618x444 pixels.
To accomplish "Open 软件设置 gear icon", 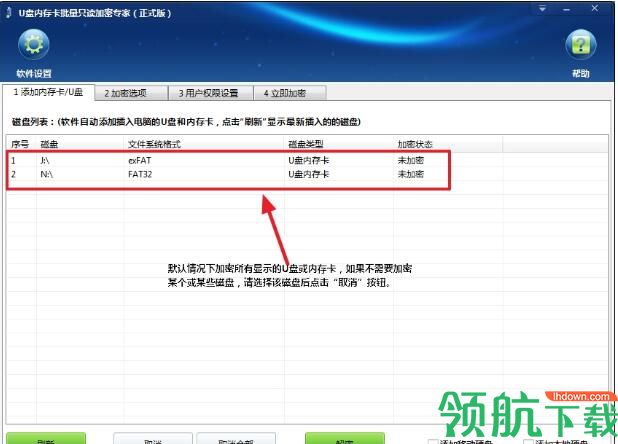I will point(34,44).
